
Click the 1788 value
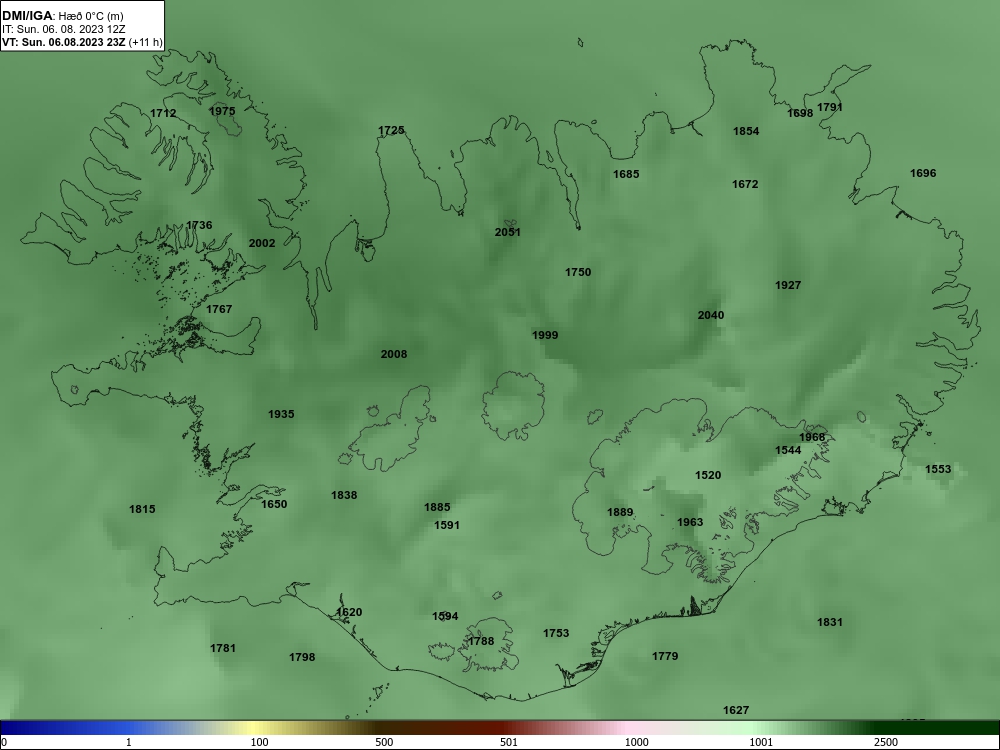pyautogui.click(x=481, y=642)
